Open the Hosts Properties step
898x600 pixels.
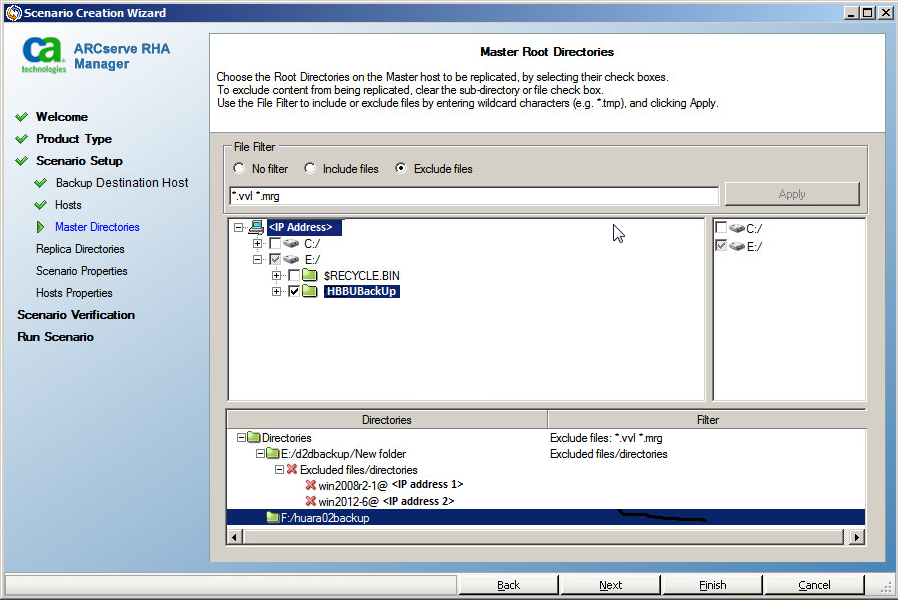(x=74, y=293)
